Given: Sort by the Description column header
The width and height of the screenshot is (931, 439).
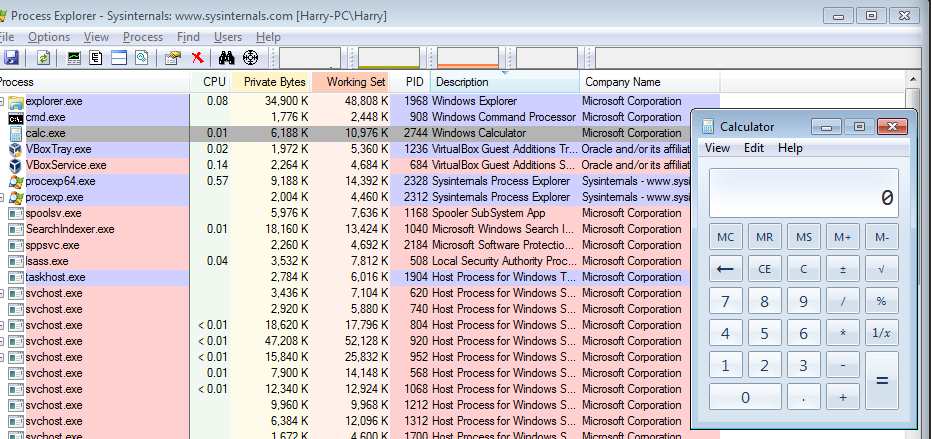Looking at the screenshot, I should [x=505, y=82].
